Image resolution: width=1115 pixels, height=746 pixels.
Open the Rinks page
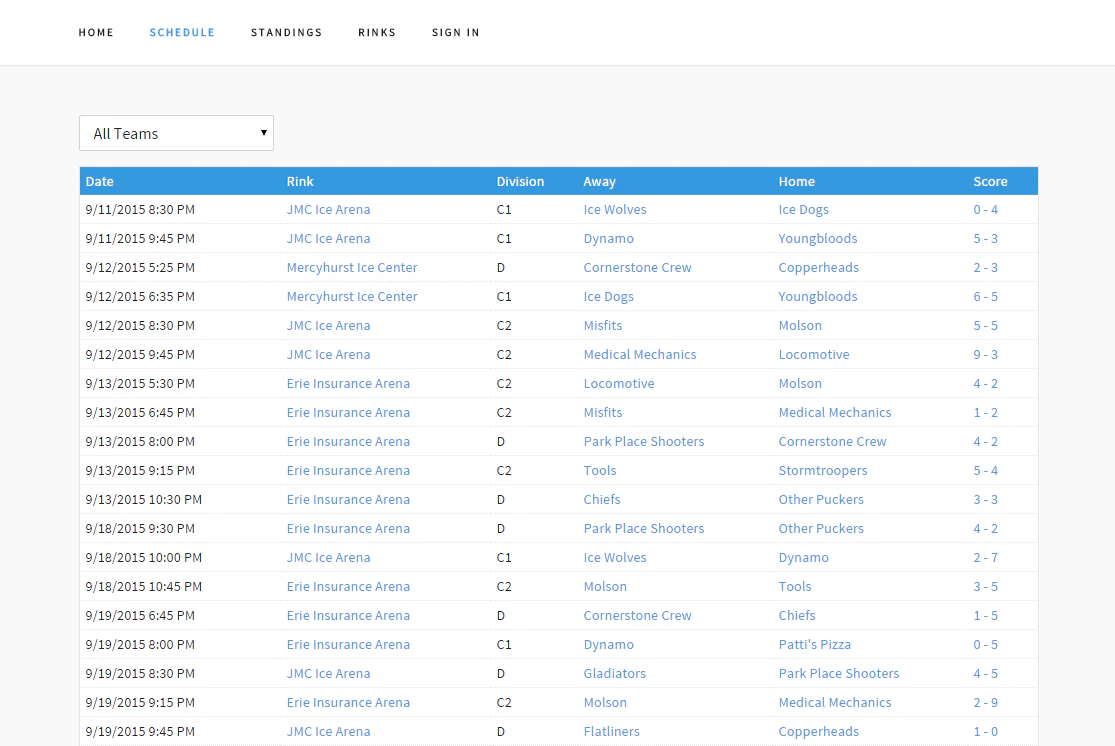[x=377, y=32]
